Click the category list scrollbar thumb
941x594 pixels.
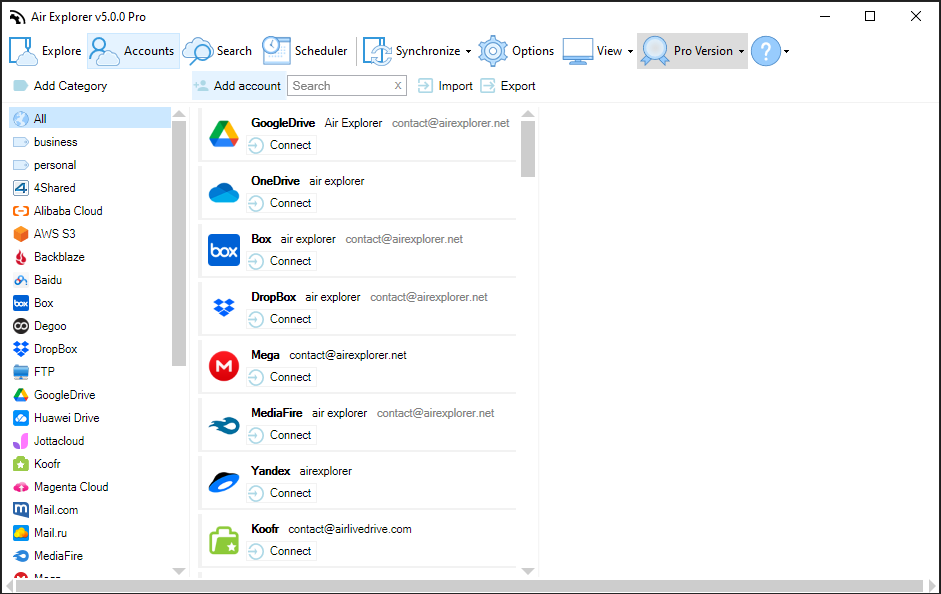click(179, 243)
